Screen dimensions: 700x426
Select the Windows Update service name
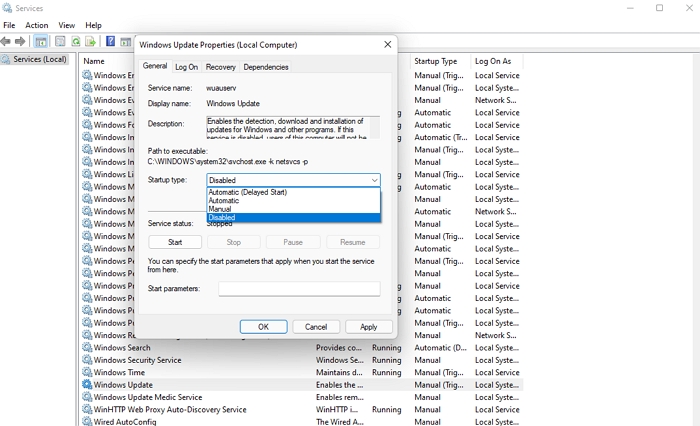pyautogui.click(x=123, y=385)
